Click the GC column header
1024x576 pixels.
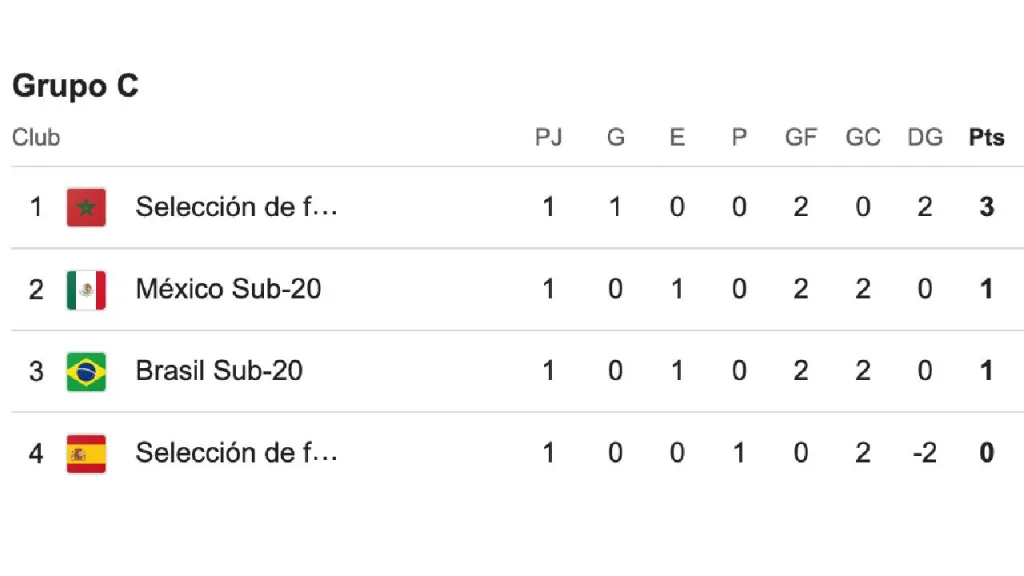coord(863,137)
